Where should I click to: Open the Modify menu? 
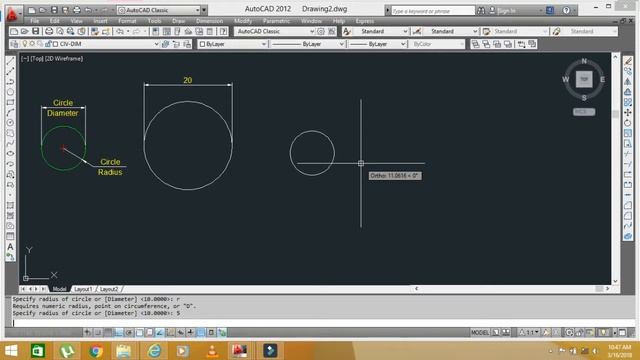[x=243, y=21]
